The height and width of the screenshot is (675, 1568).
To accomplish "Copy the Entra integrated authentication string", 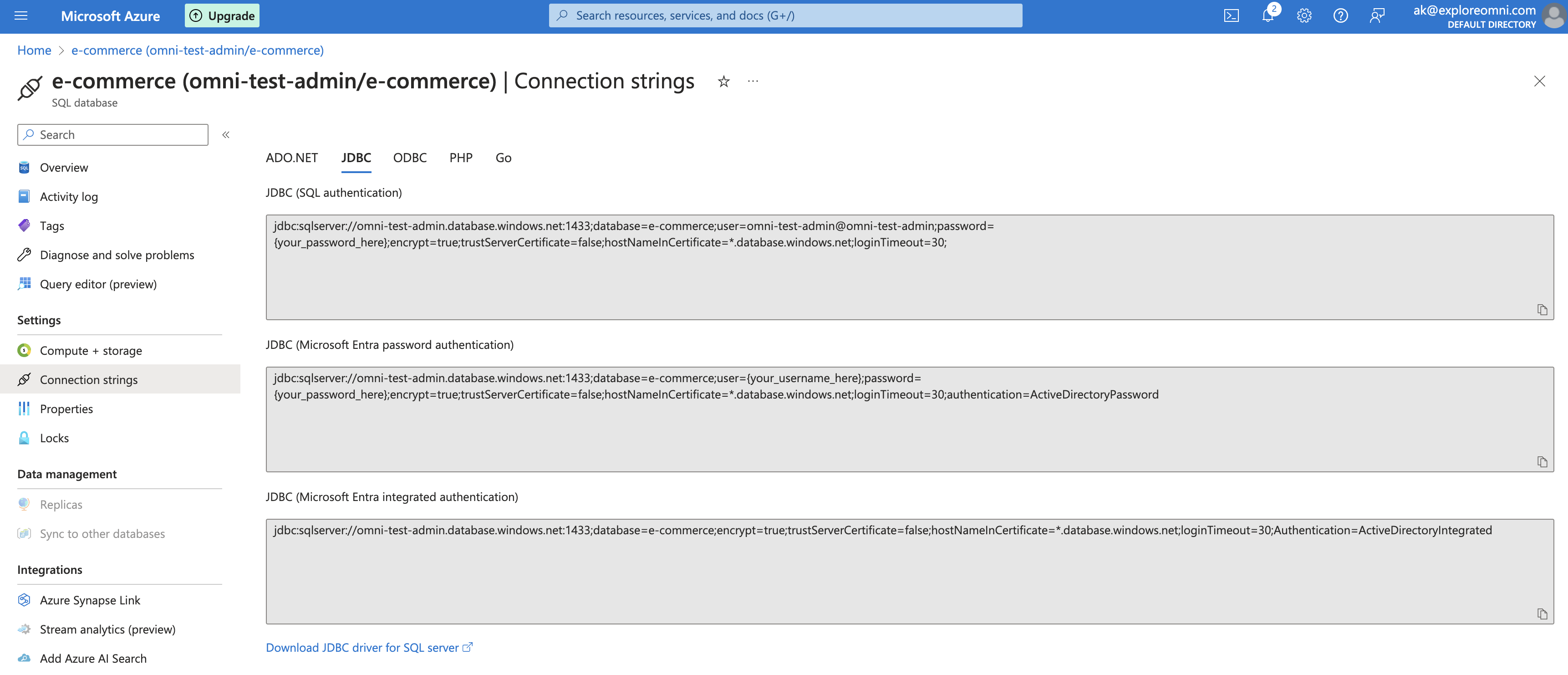I will (x=1542, y=614).
